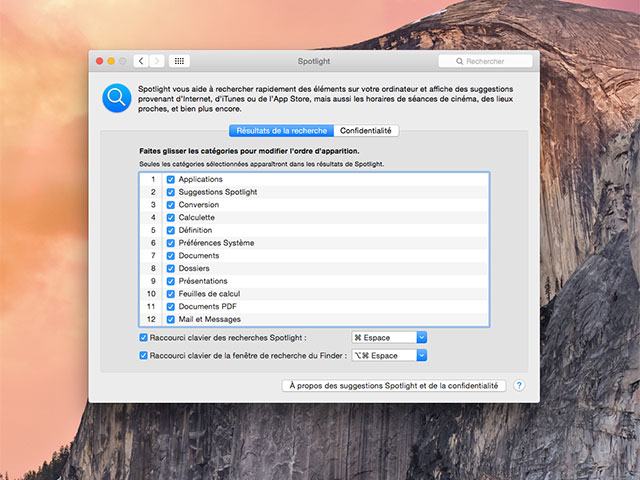Screen dimensions: 640x480
Task: Close the Spotlight preferences window
Action: [99, 61]
